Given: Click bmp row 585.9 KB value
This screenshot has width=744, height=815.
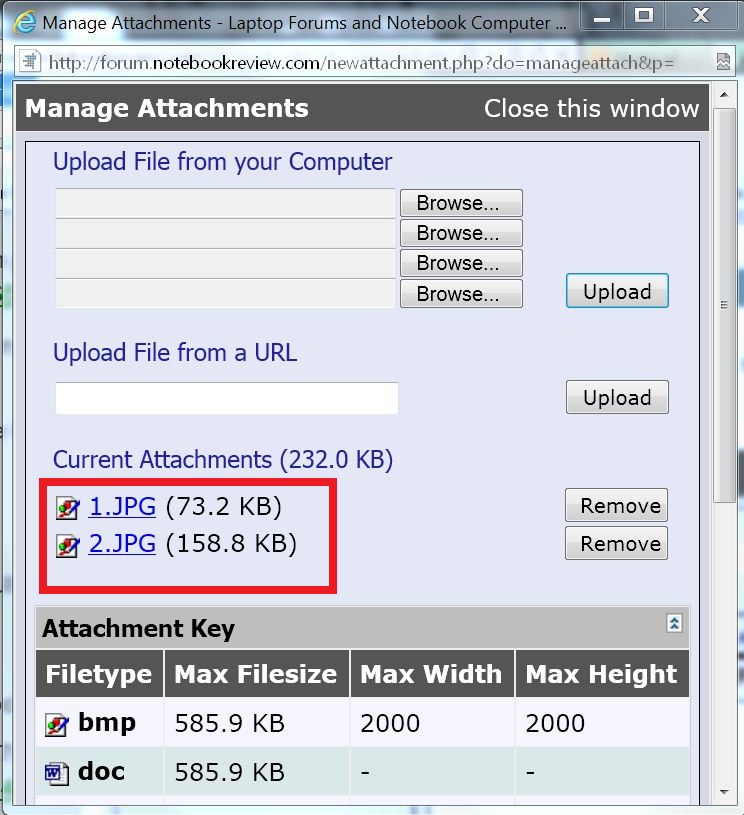Looking at the screenshot, I should click(229, 723).
